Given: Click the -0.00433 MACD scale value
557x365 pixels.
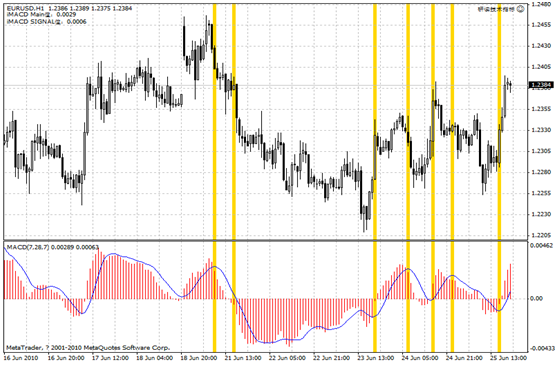Looking at the screenshot, I should tap(542, 348).
